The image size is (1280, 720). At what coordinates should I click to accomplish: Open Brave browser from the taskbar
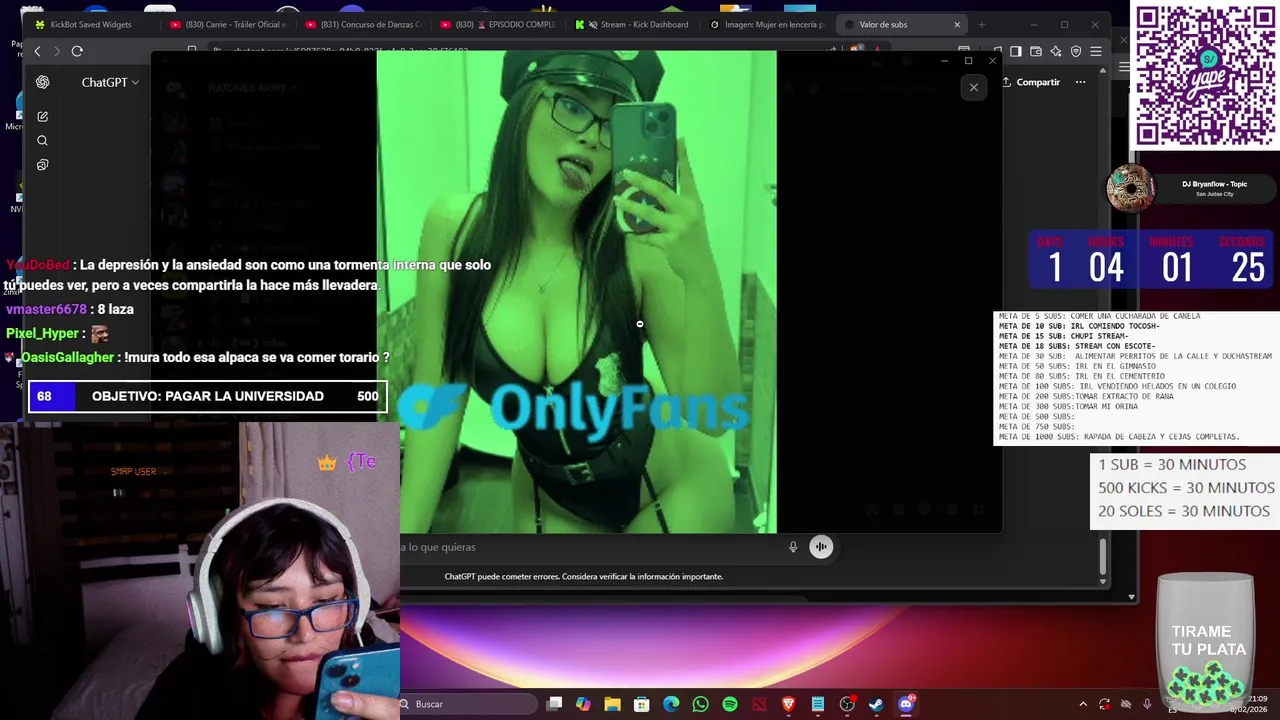788,704
